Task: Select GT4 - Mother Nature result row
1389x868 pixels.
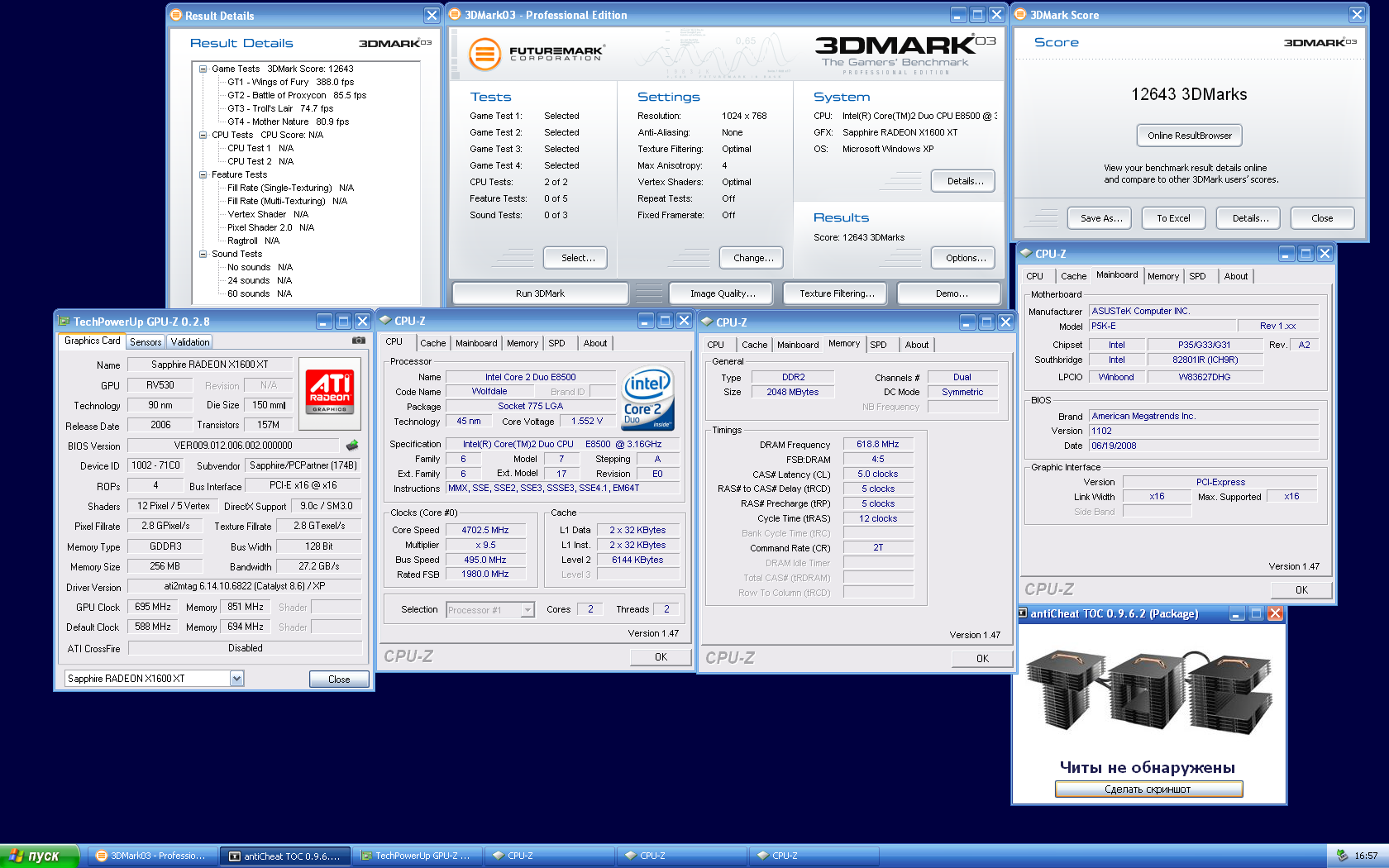Action: pyautogui.click(x=288, y=122)
